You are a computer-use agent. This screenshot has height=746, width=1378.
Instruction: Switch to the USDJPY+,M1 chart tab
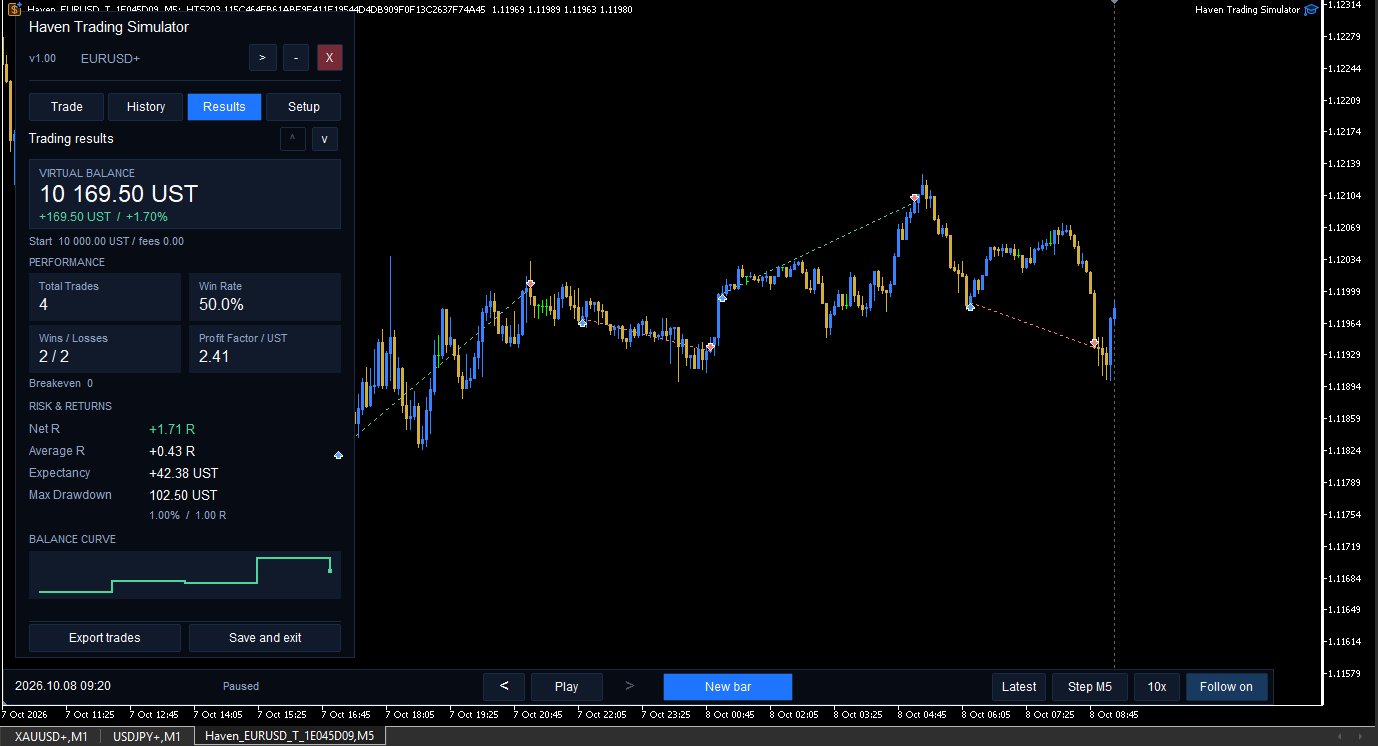[147, 737]
